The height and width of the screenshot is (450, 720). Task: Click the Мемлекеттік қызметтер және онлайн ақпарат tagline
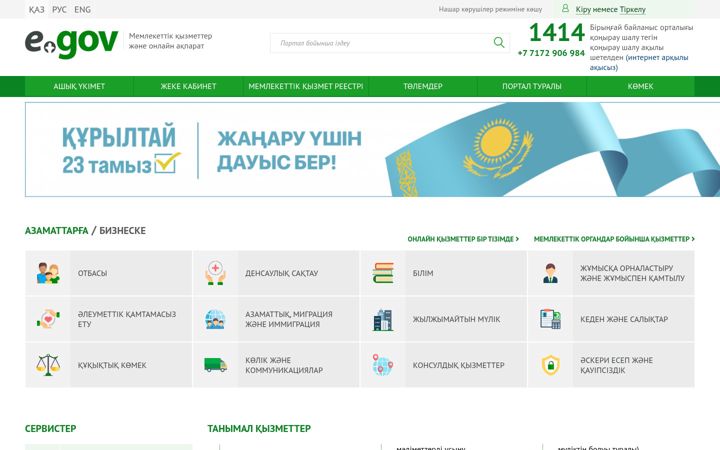click(x=170, y=41)
